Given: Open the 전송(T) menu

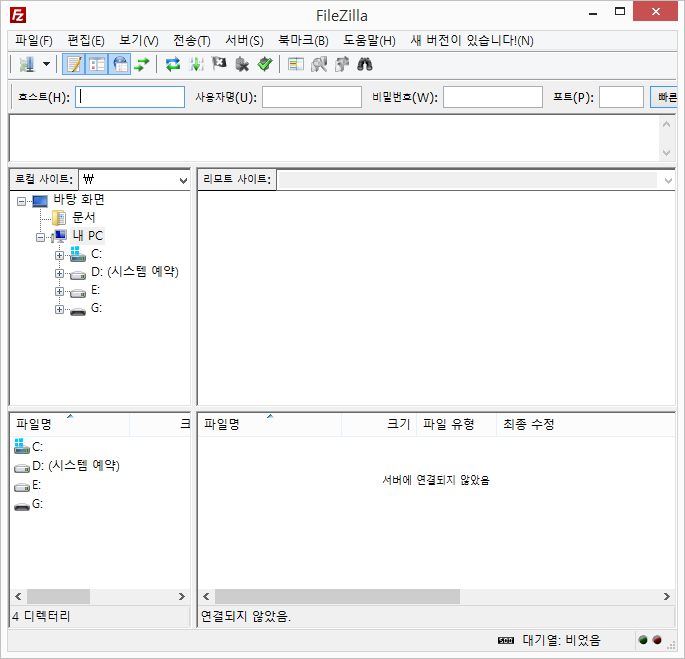Looking at the screenshot, I should point(192,41).
